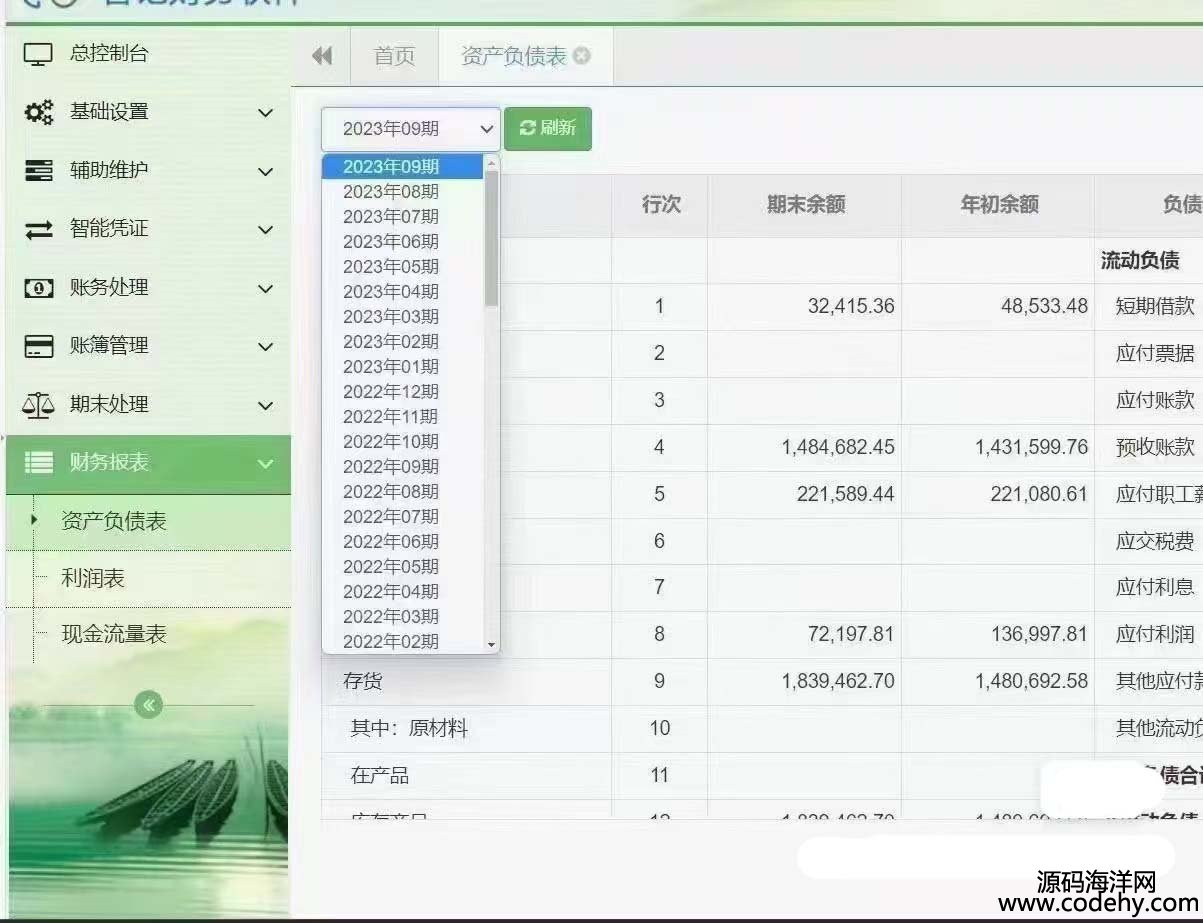Viewport: 1203px width, 923px height.
Task: Click the value 1,484,682.45
Action: click(838, 447)
